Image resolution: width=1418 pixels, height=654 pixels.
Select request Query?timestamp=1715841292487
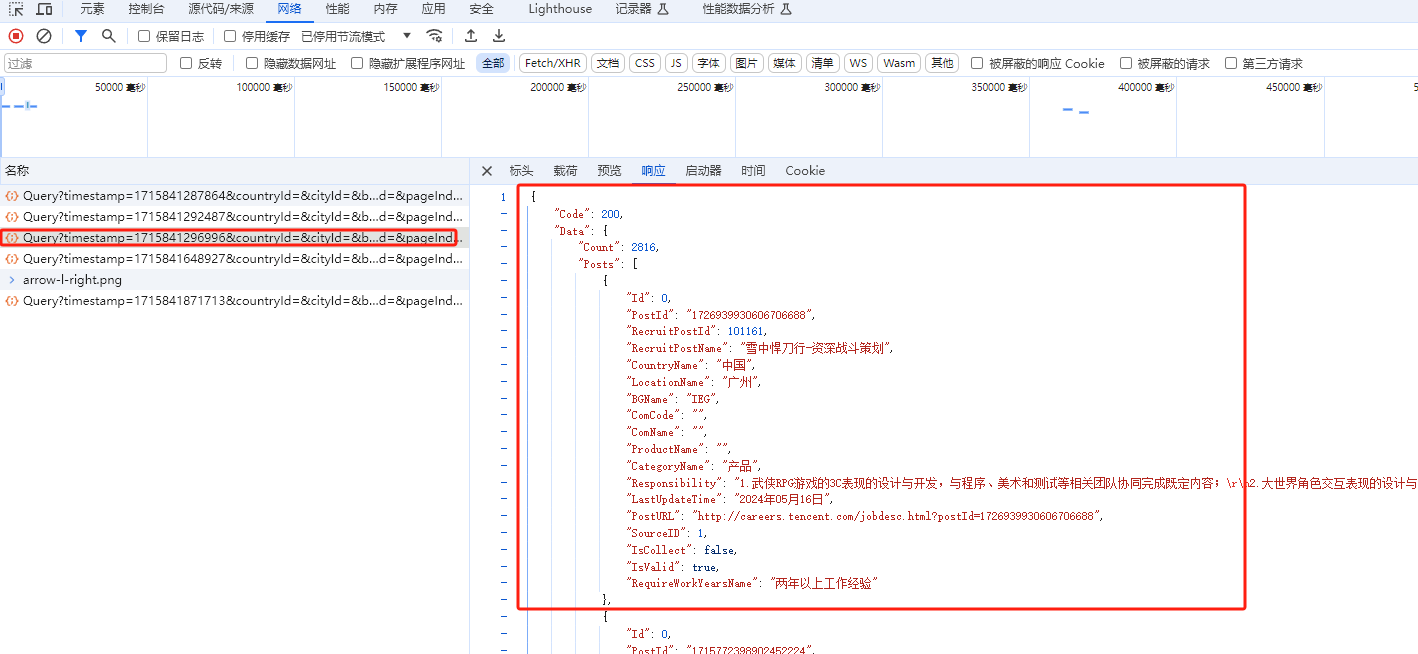point(234,217)
